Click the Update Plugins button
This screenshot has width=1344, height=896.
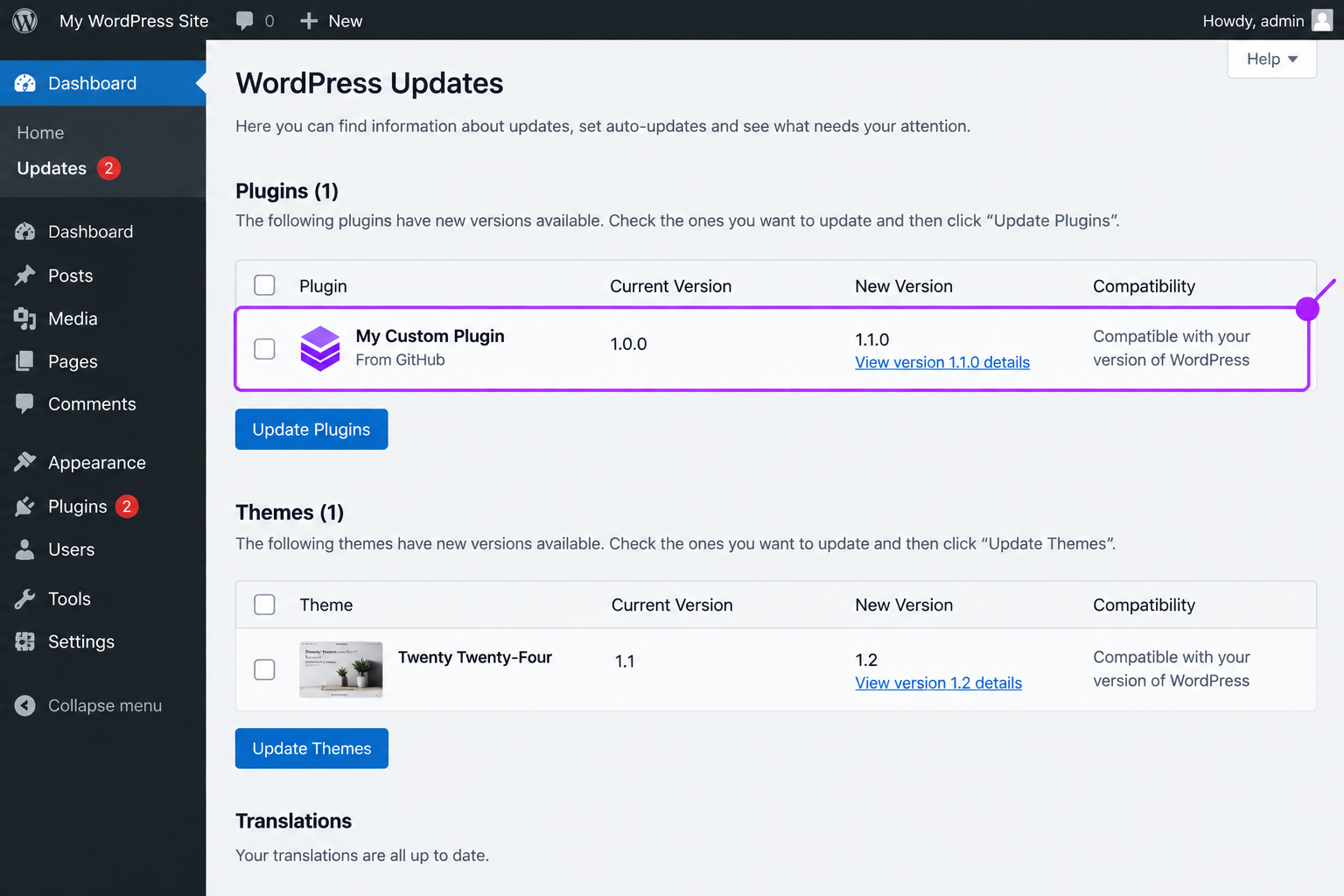point(311,429)
